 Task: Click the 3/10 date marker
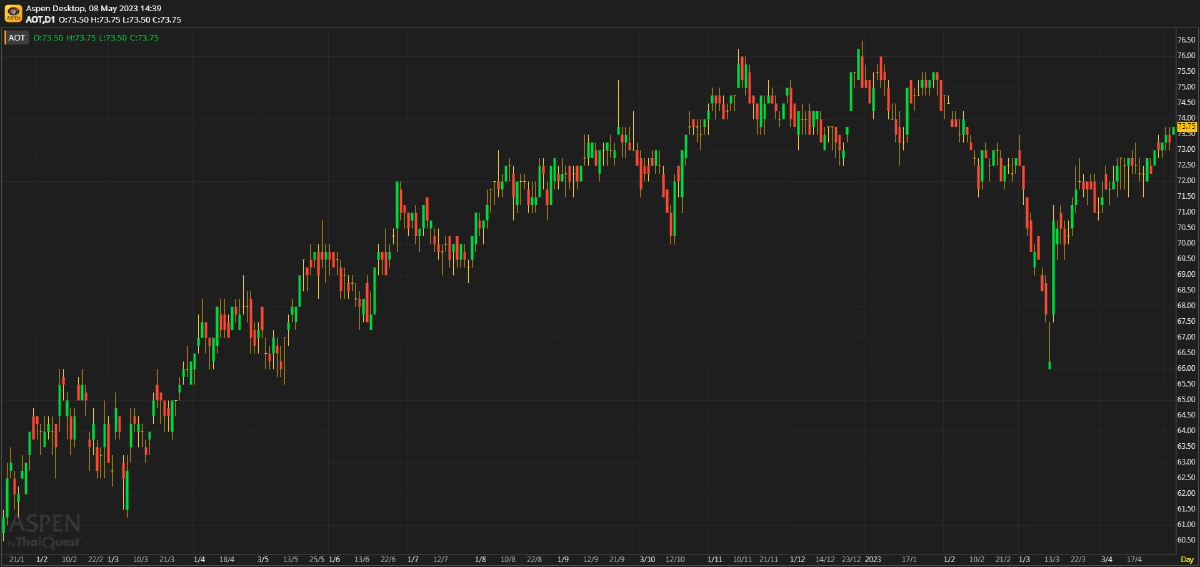click(647, 559)
